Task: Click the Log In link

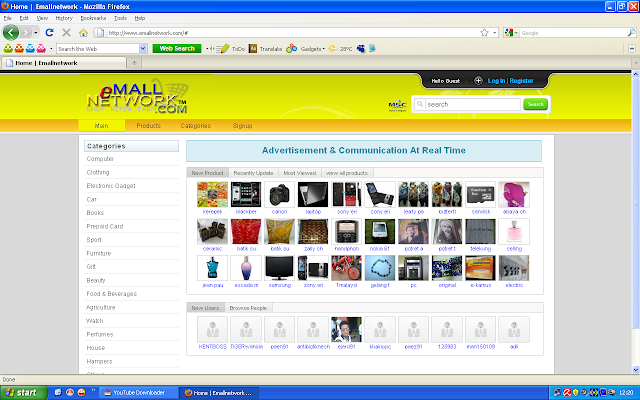Action: [x=496, y=81]
